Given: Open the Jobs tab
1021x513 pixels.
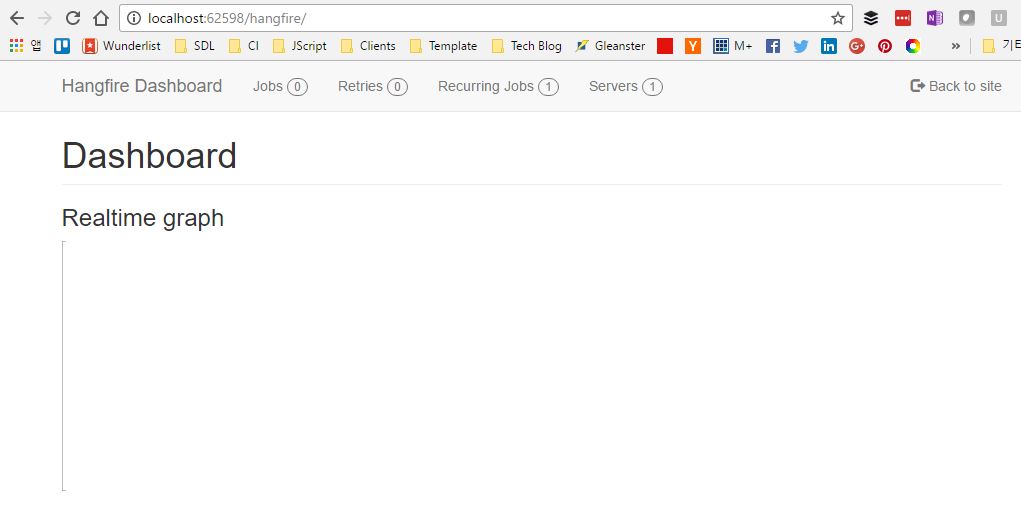Looking at the screenshot, I should pos(280,86).
